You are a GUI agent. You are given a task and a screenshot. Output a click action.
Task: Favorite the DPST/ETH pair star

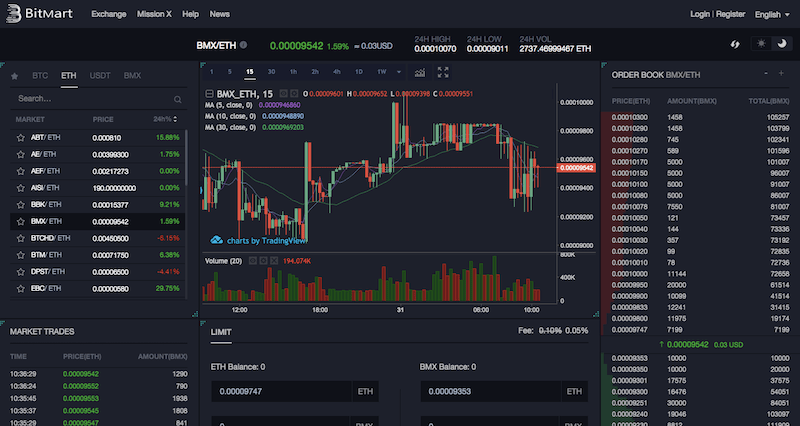21,272
